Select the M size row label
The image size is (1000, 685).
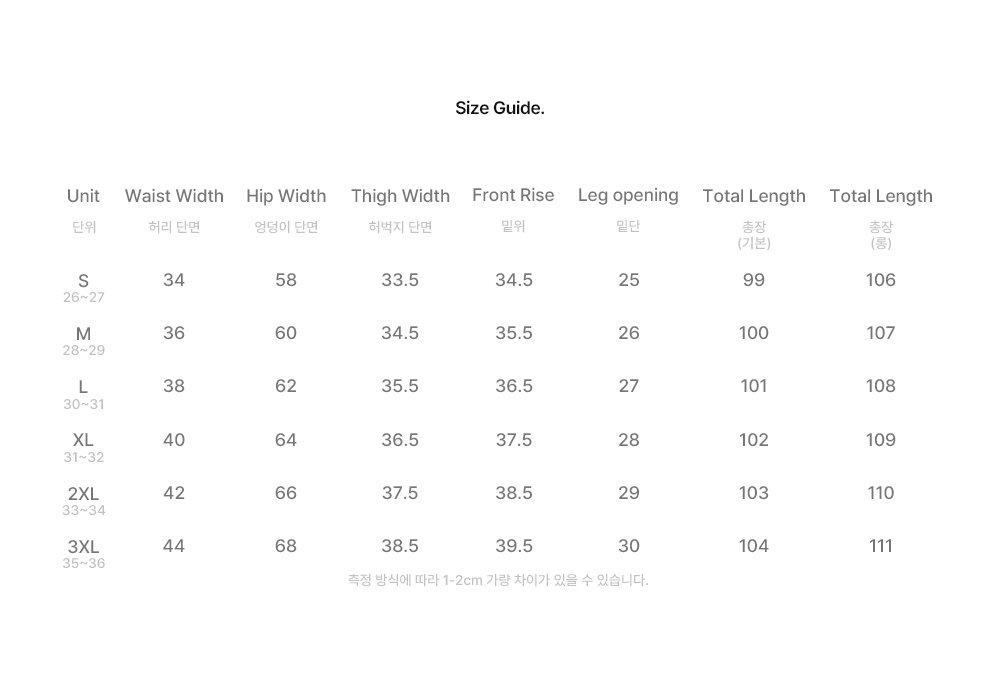pyautogui.click(x=83, y=334)
